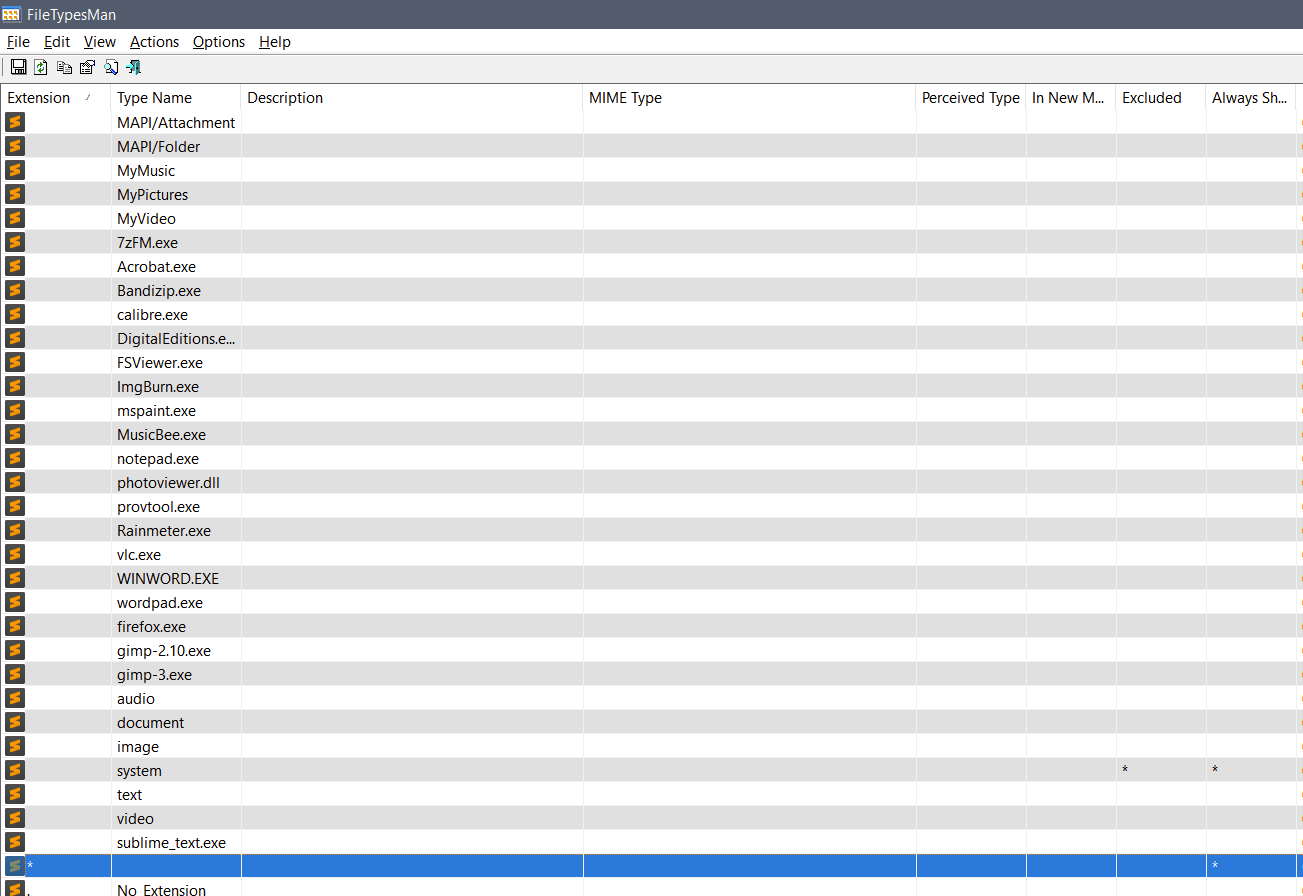Click the icon beside video row

coord(14,818)
